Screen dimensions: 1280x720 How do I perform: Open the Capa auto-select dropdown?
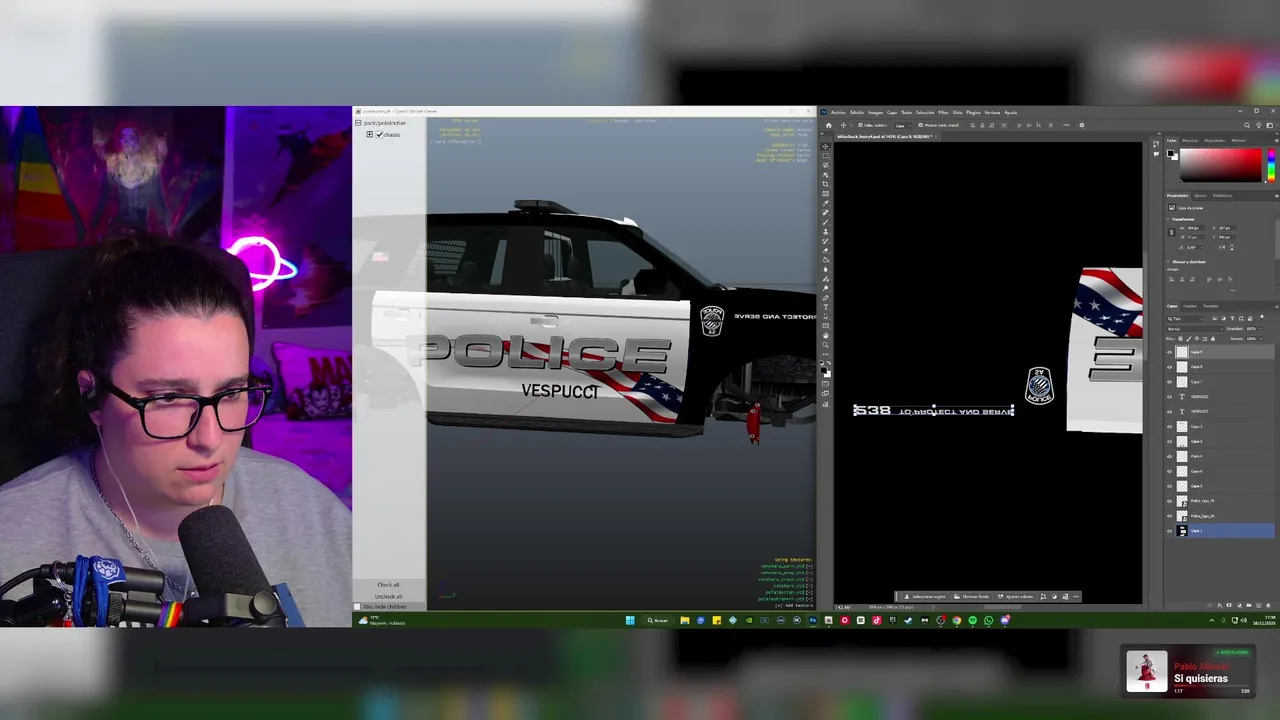click(x=903, y=125)
